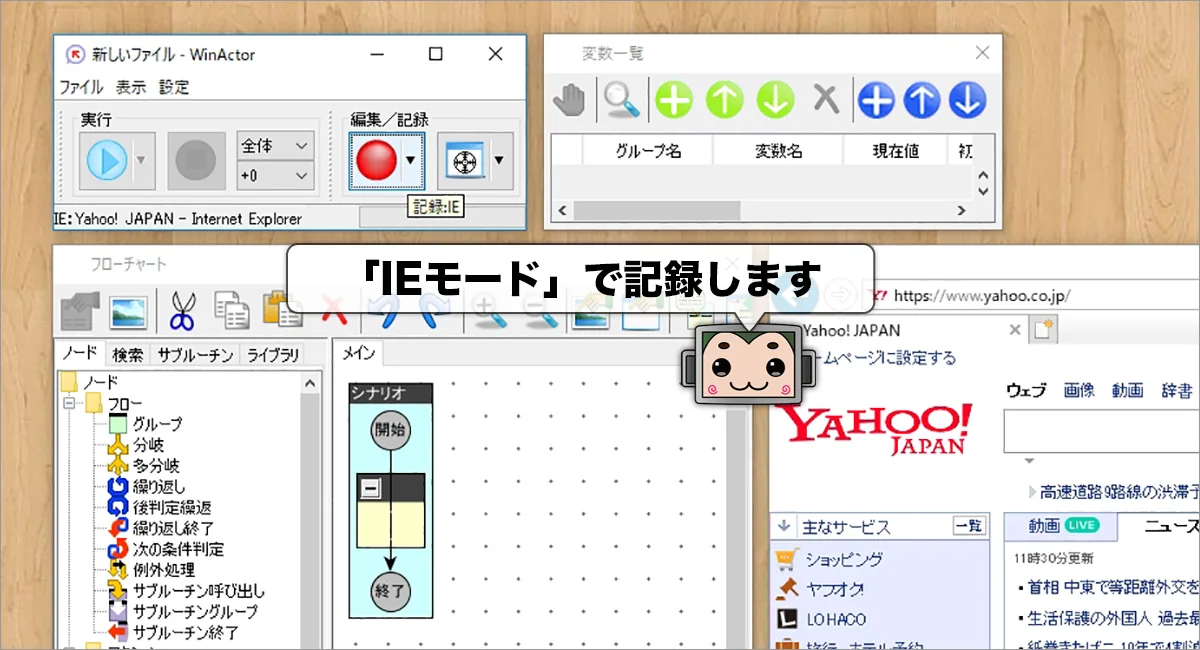This screenshot has height=650, width=1200.
Task: Click the hand icon in 変数一覧 window
Action: (570, 100)
